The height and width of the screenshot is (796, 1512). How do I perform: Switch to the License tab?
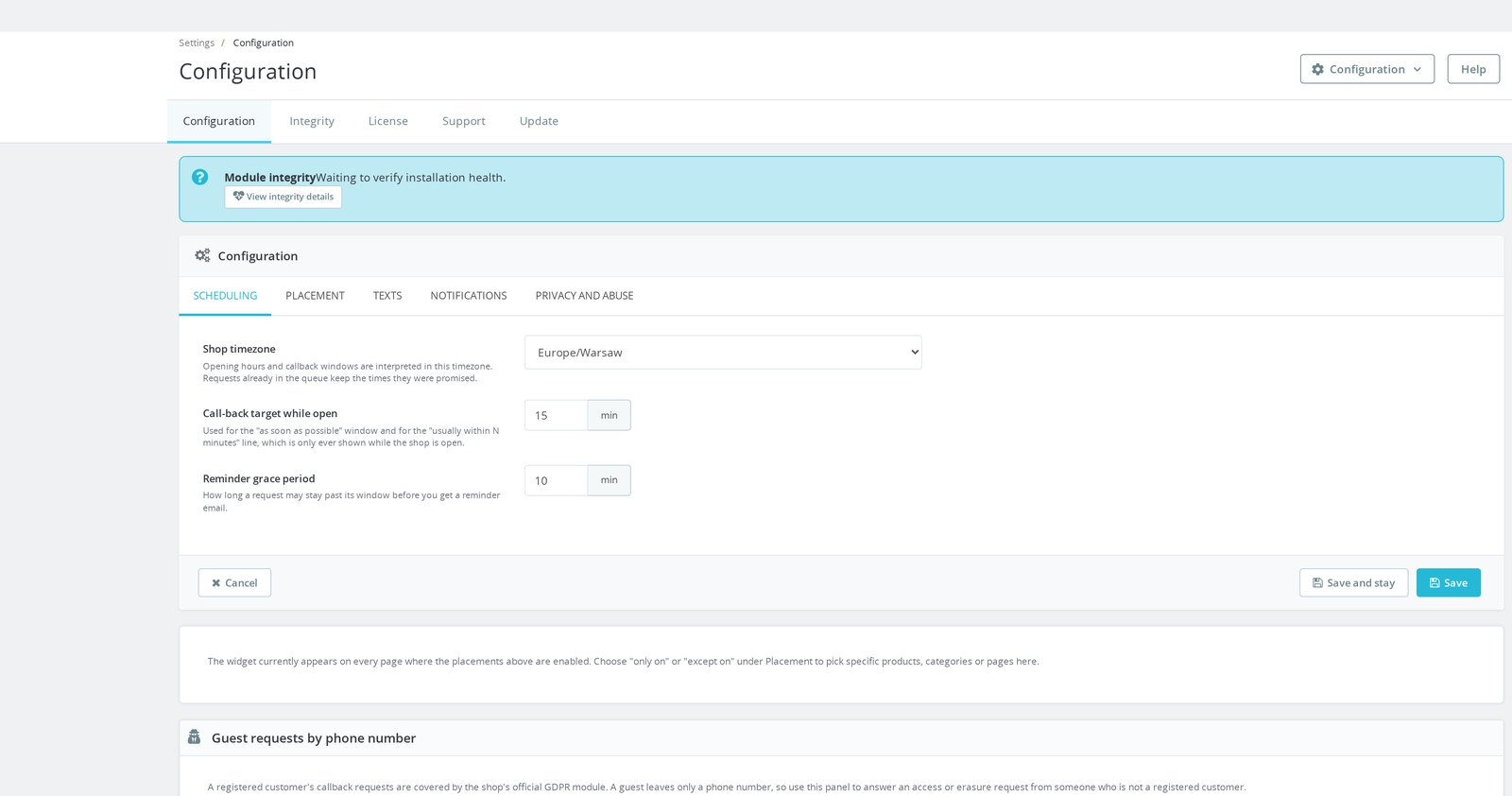pos(387,121)
